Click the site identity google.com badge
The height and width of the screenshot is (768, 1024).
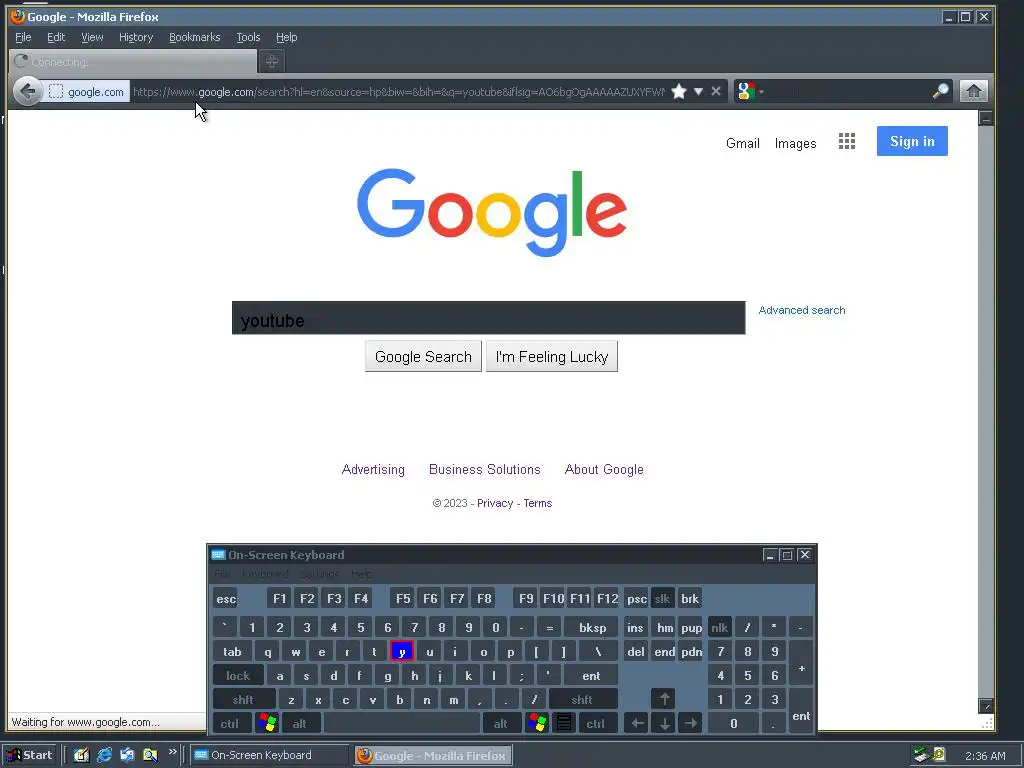coord(87,92)
